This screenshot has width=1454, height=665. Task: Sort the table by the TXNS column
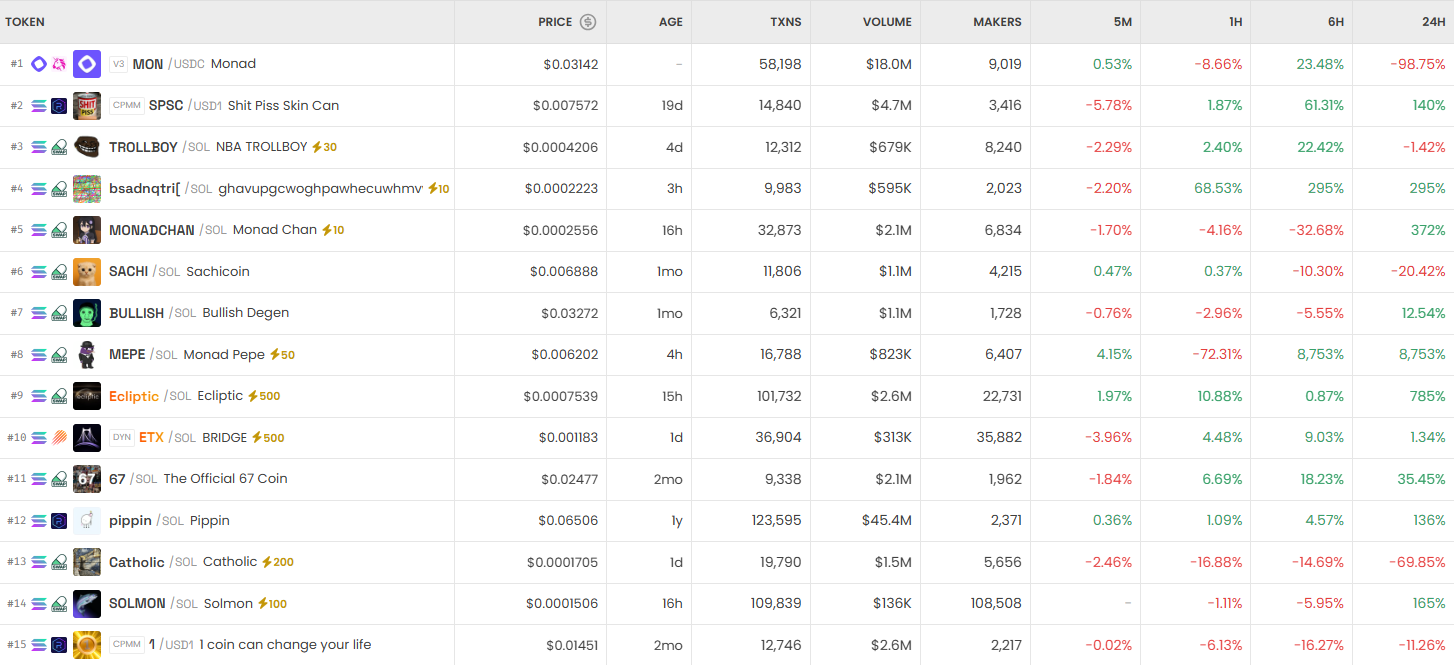point(785,22)
